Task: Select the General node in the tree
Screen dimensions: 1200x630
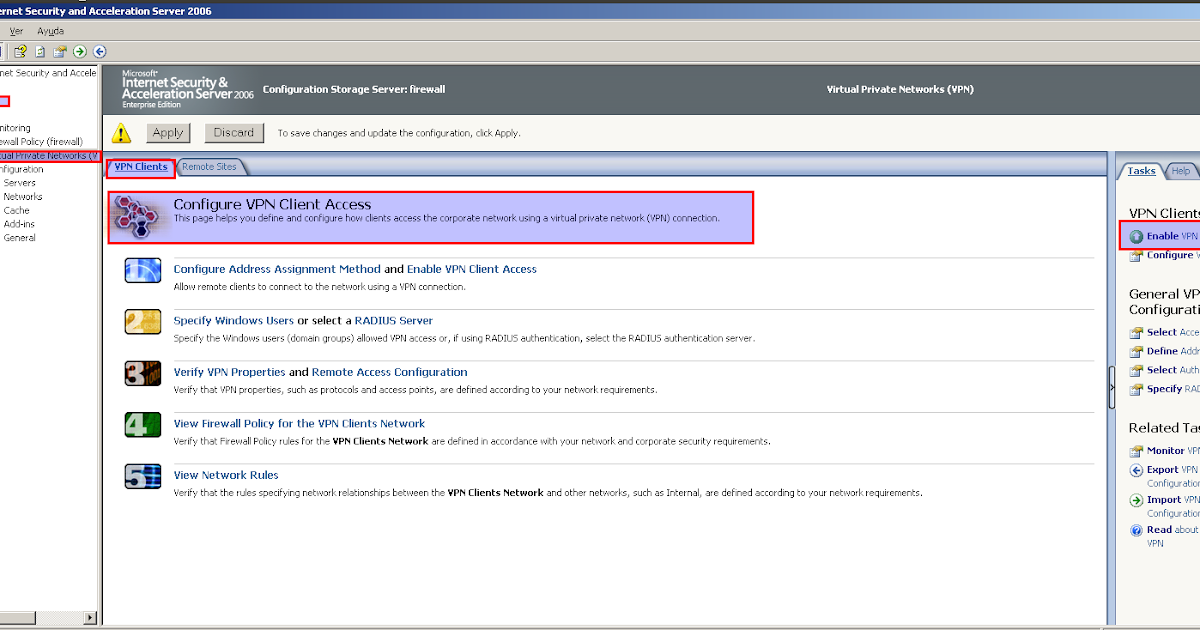Action: 19,238
